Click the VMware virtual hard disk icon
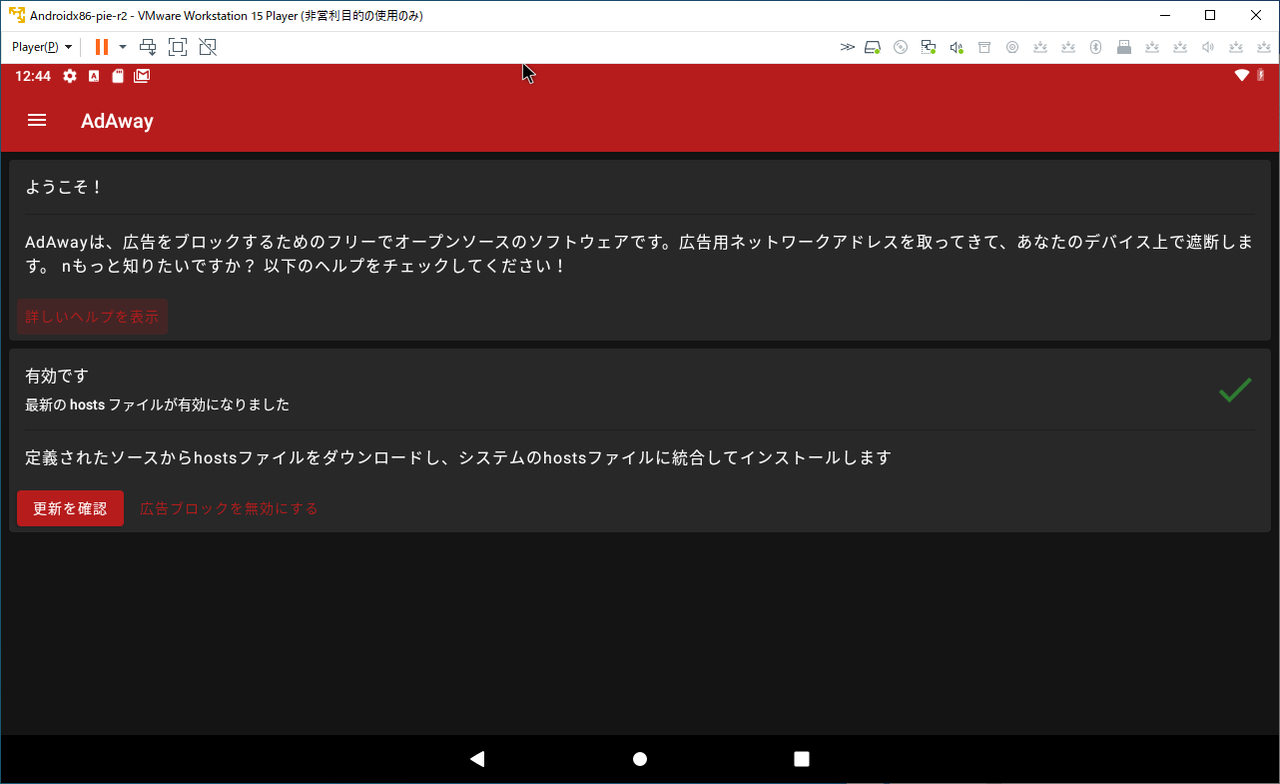Viewport: 1280px width, 784px height. tap(872, 46)
